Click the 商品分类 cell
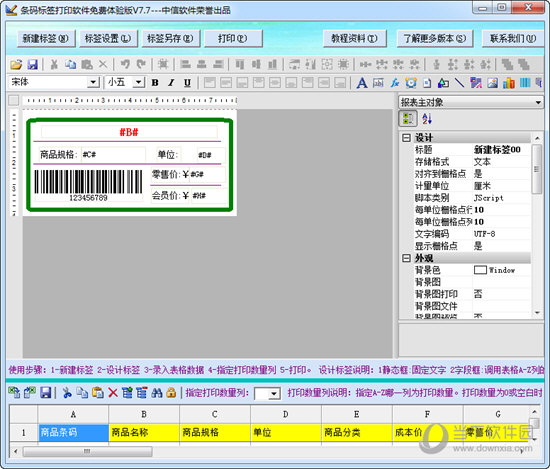Image resolution: width=550 pixels, height=469 pixels. click(356, 433)
